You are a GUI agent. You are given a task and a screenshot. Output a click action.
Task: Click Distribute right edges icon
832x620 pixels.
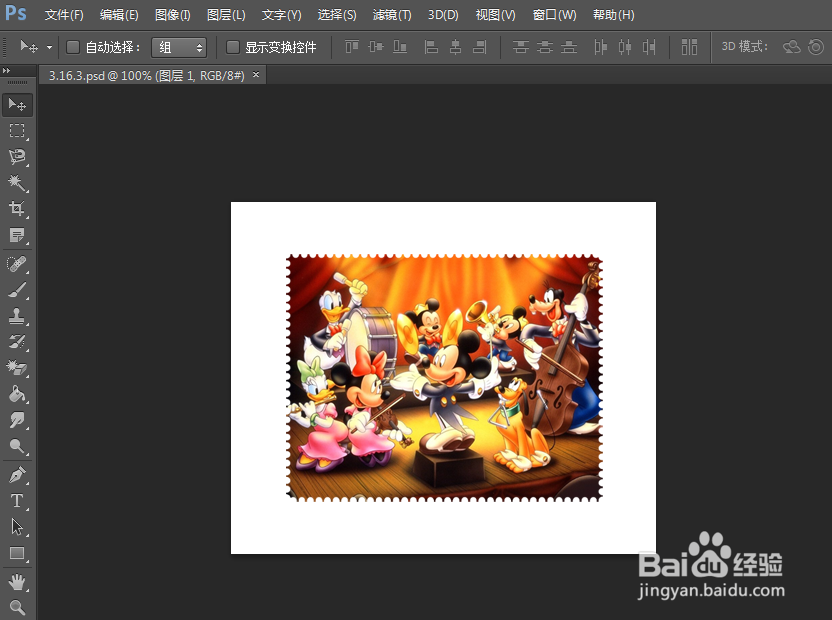[x=649, y=47]
